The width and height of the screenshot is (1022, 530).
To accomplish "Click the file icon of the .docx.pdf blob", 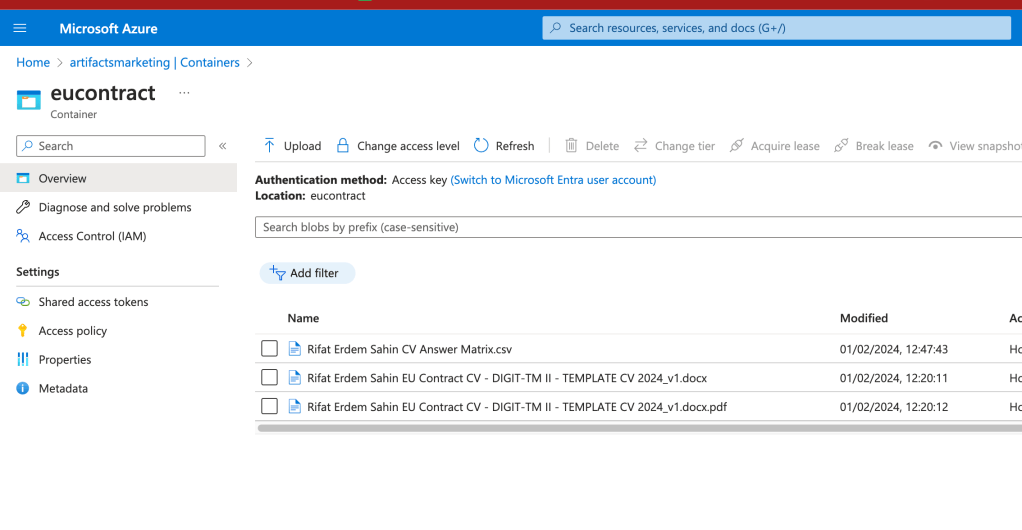I will click(x=295, y=406).
